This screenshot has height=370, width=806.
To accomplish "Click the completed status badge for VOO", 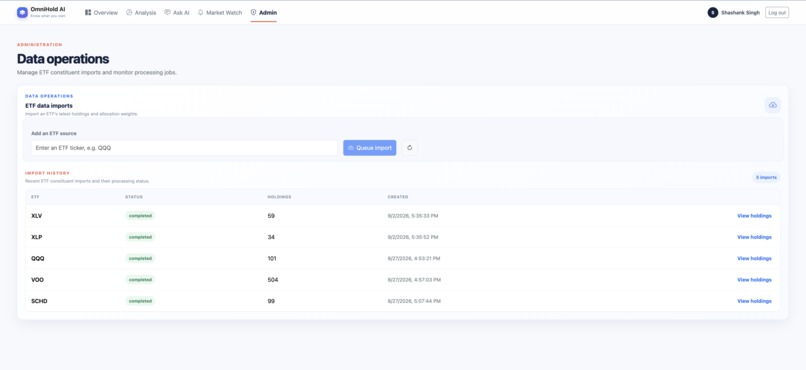I will tap(140, 280).
